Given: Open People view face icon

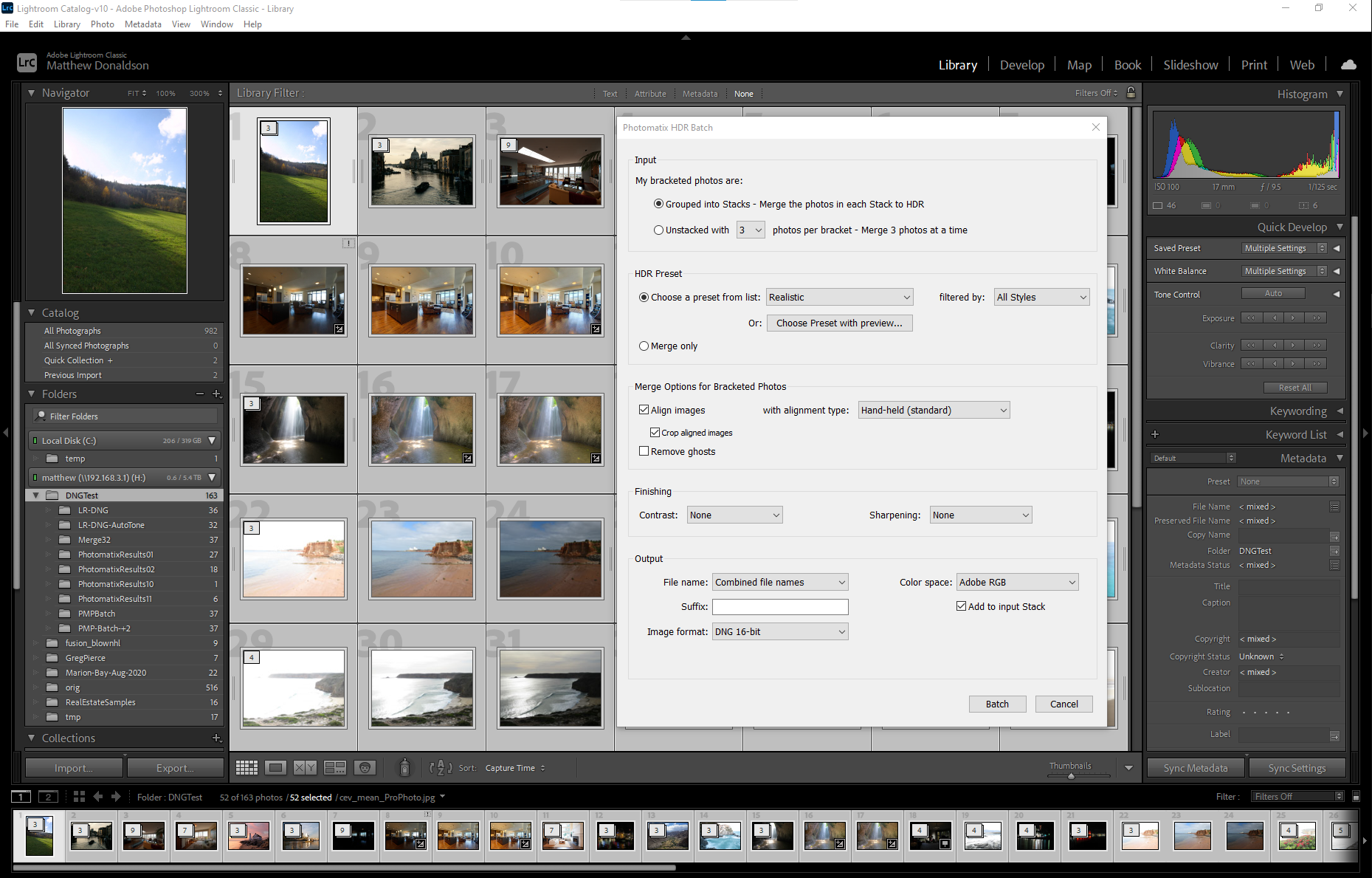Looking at the screenshot, I should 365,768.
